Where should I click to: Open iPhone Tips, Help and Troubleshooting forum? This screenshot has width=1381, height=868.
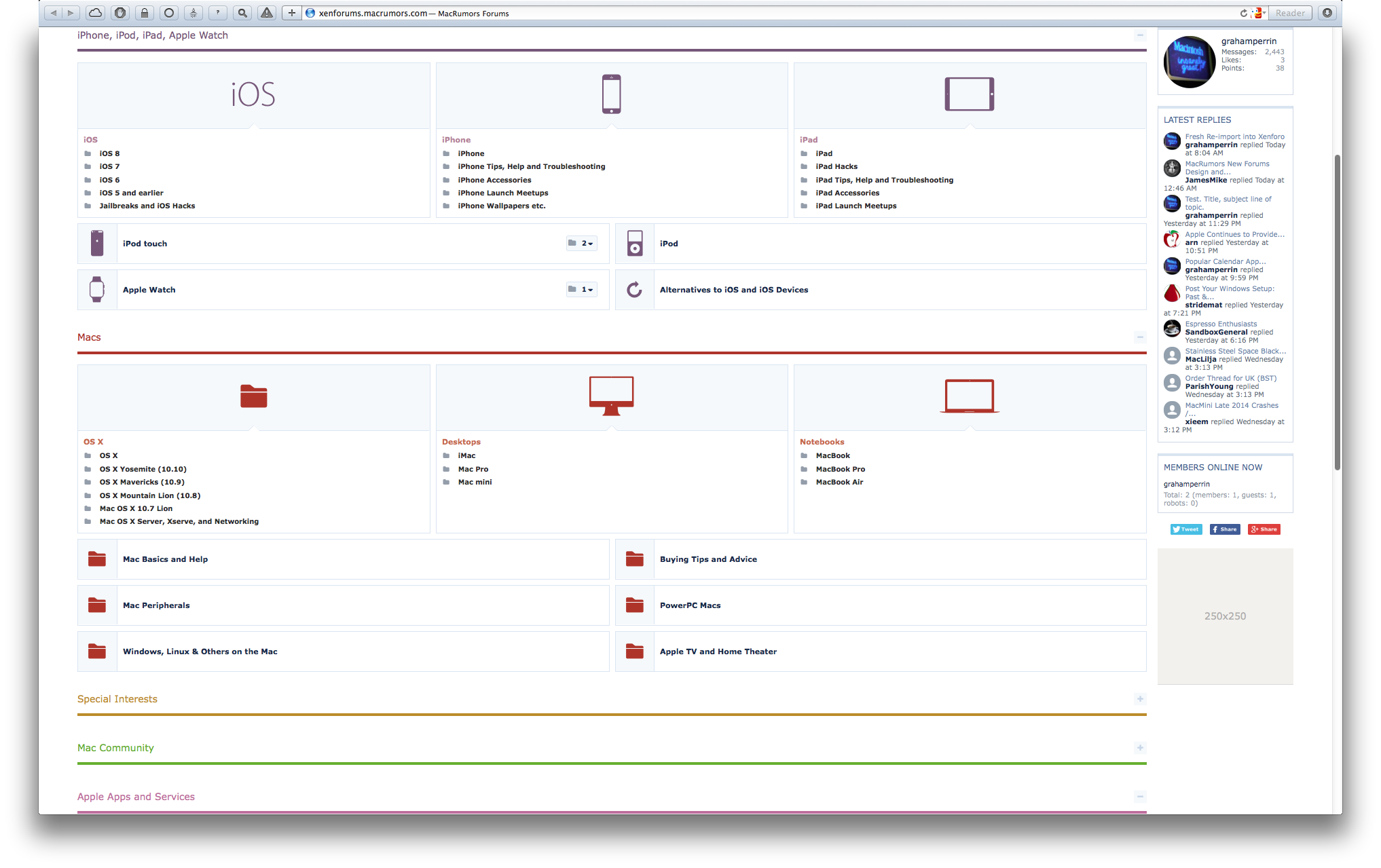click(531, 166)
